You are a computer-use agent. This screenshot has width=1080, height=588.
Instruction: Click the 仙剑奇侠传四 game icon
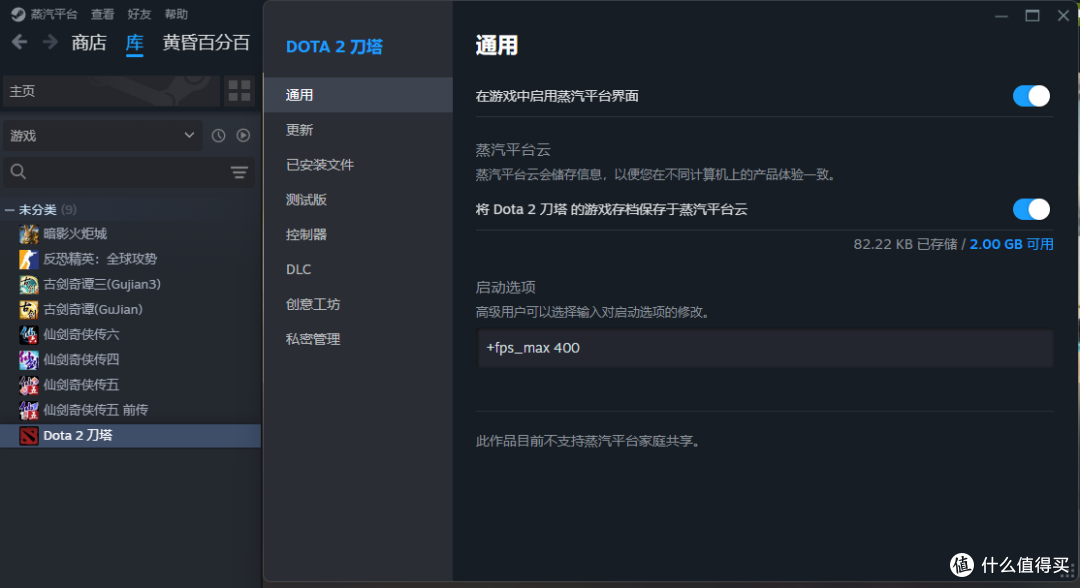point(28,360)
